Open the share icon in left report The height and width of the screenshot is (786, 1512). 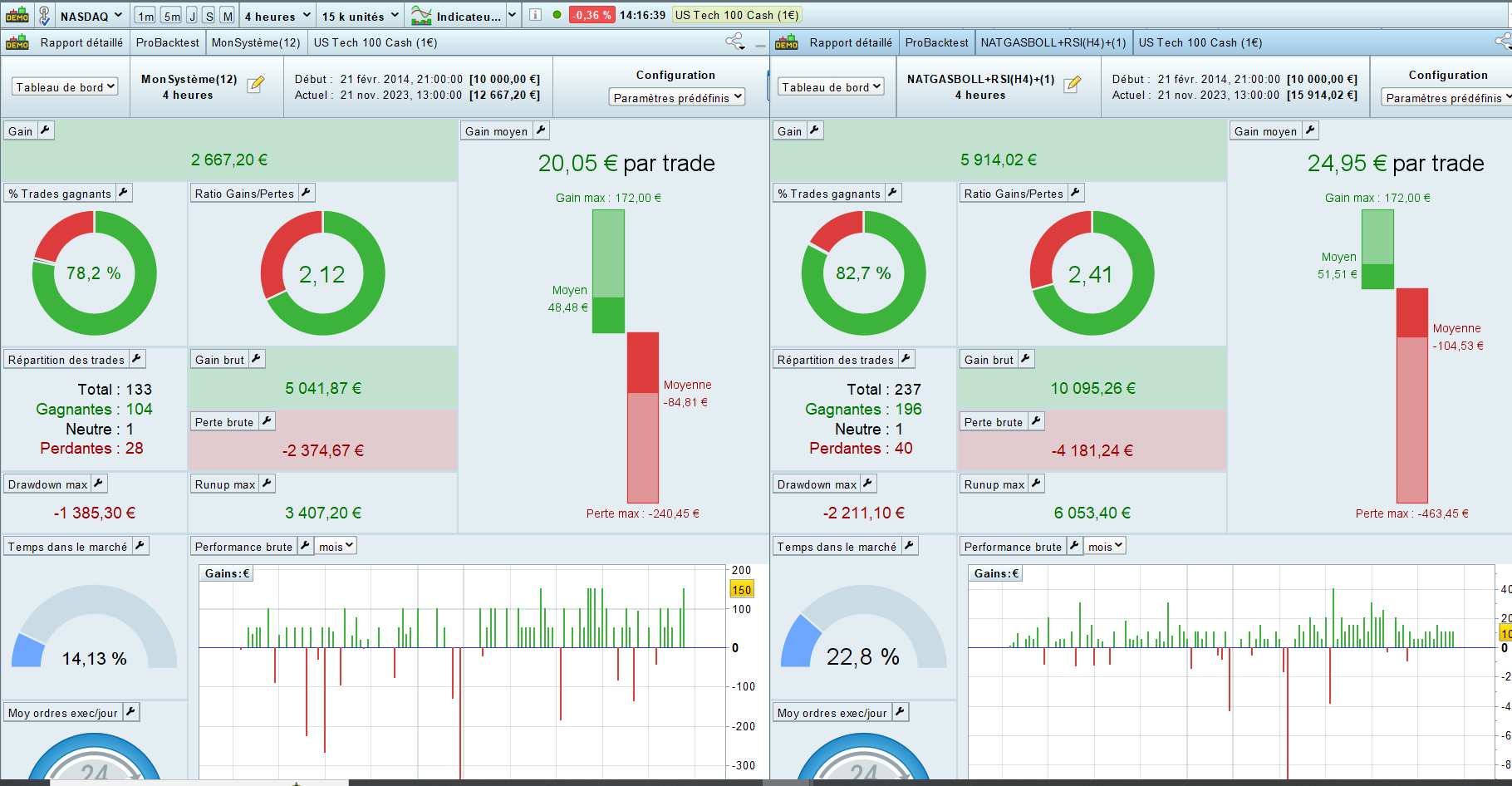click(x=734, y=42)
